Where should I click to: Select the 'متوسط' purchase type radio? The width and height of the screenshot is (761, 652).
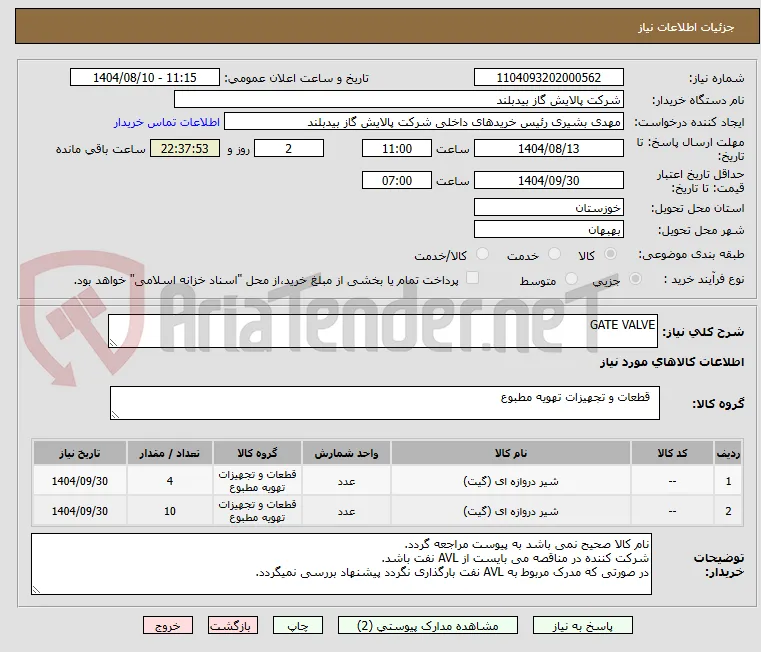571,279
